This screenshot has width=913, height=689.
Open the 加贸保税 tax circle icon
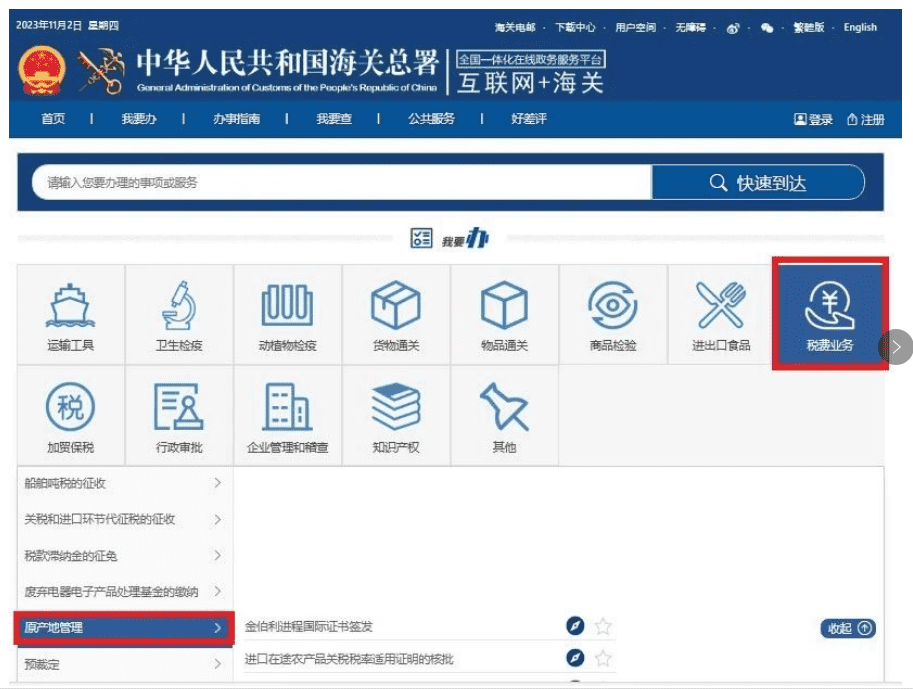click(x=70, y=416)
